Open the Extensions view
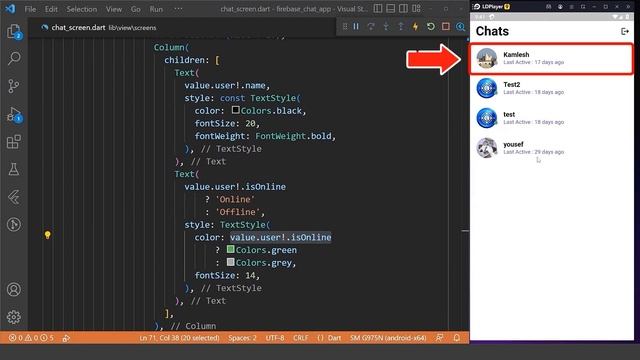Viewport: 640px width, 360px height. [13, 142]
